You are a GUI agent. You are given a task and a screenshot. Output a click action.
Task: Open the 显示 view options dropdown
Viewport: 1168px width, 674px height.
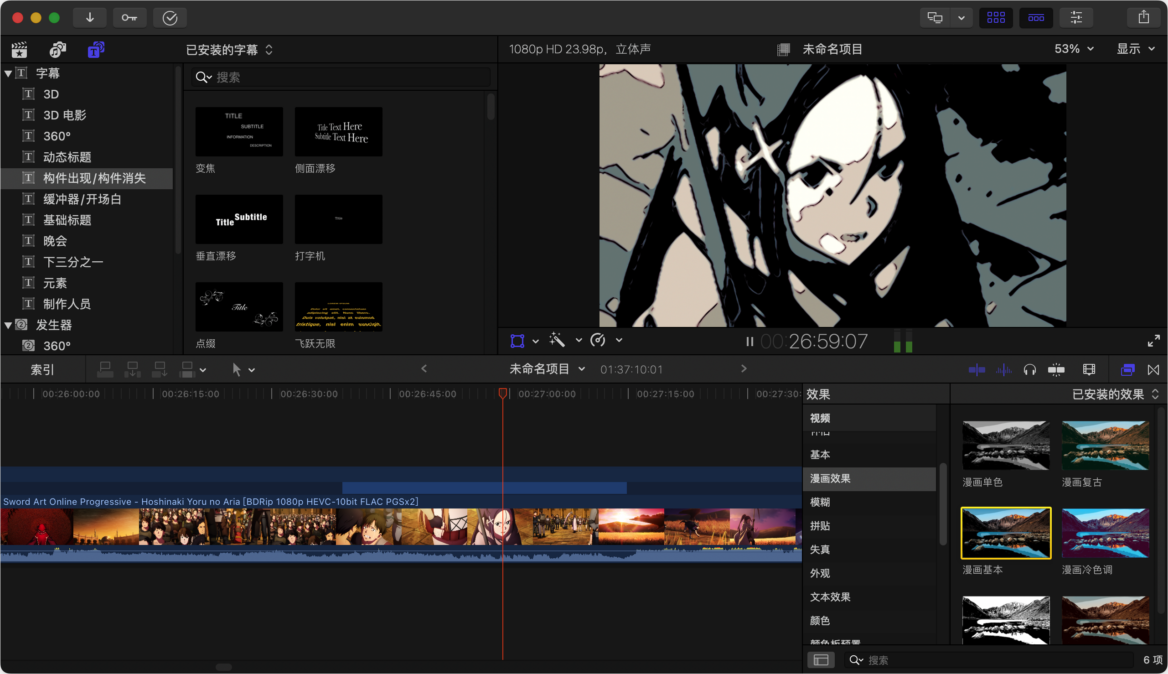coord(1134,49)
